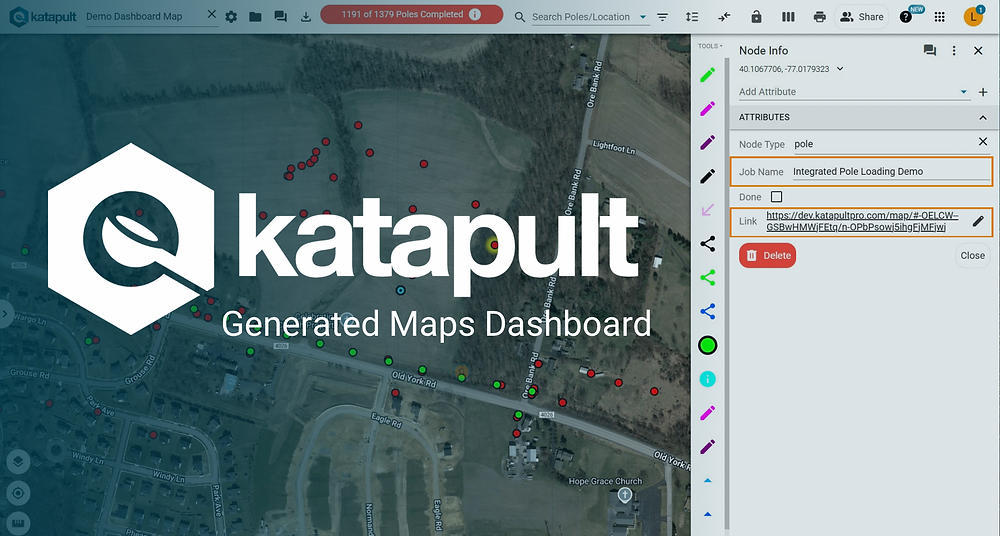Click the red Delete button
The height and width of the screenshot is (536, 1000).
point(767,255)
